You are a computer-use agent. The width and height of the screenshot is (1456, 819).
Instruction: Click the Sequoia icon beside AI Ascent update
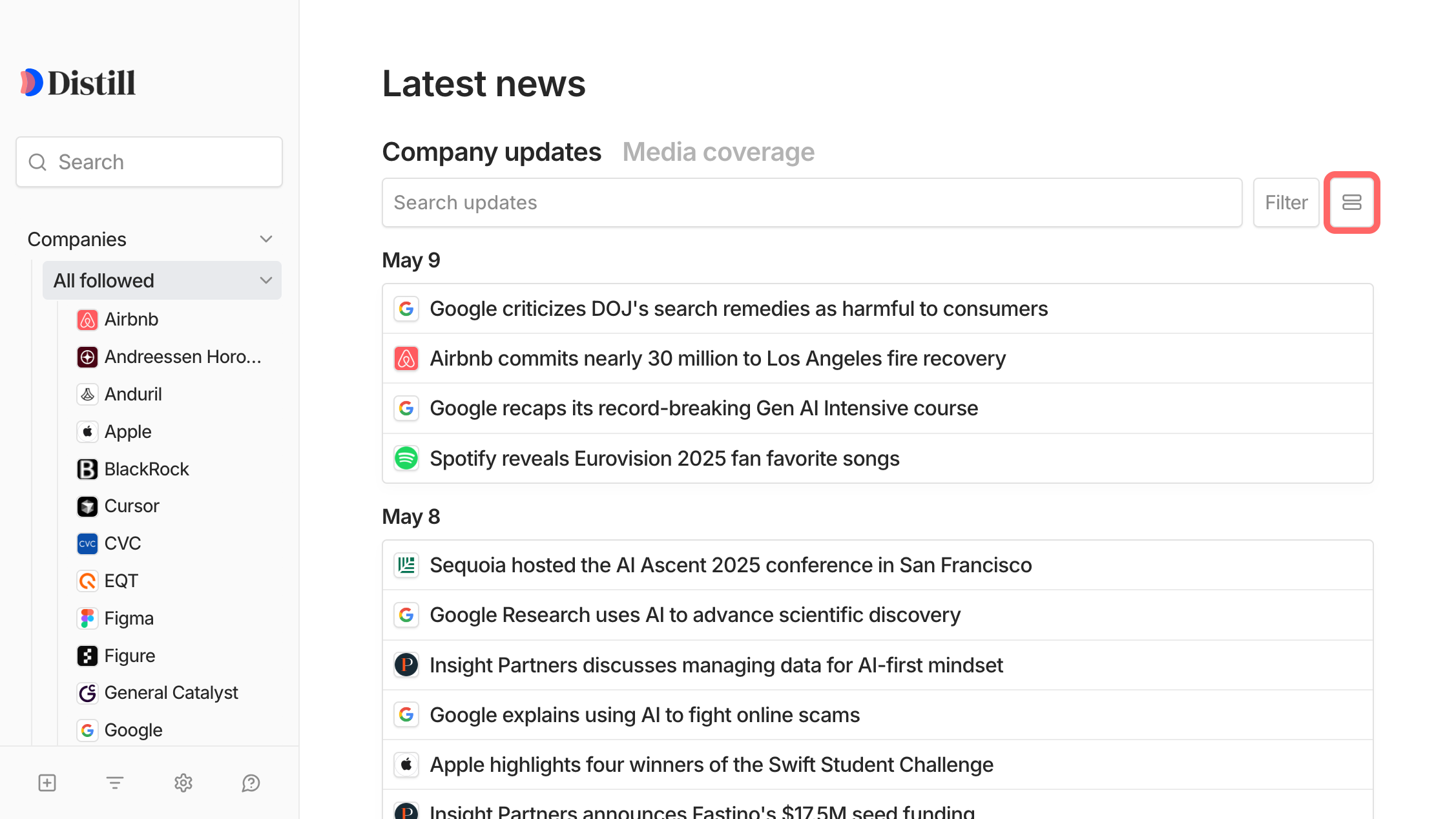[x=406, y=565]
